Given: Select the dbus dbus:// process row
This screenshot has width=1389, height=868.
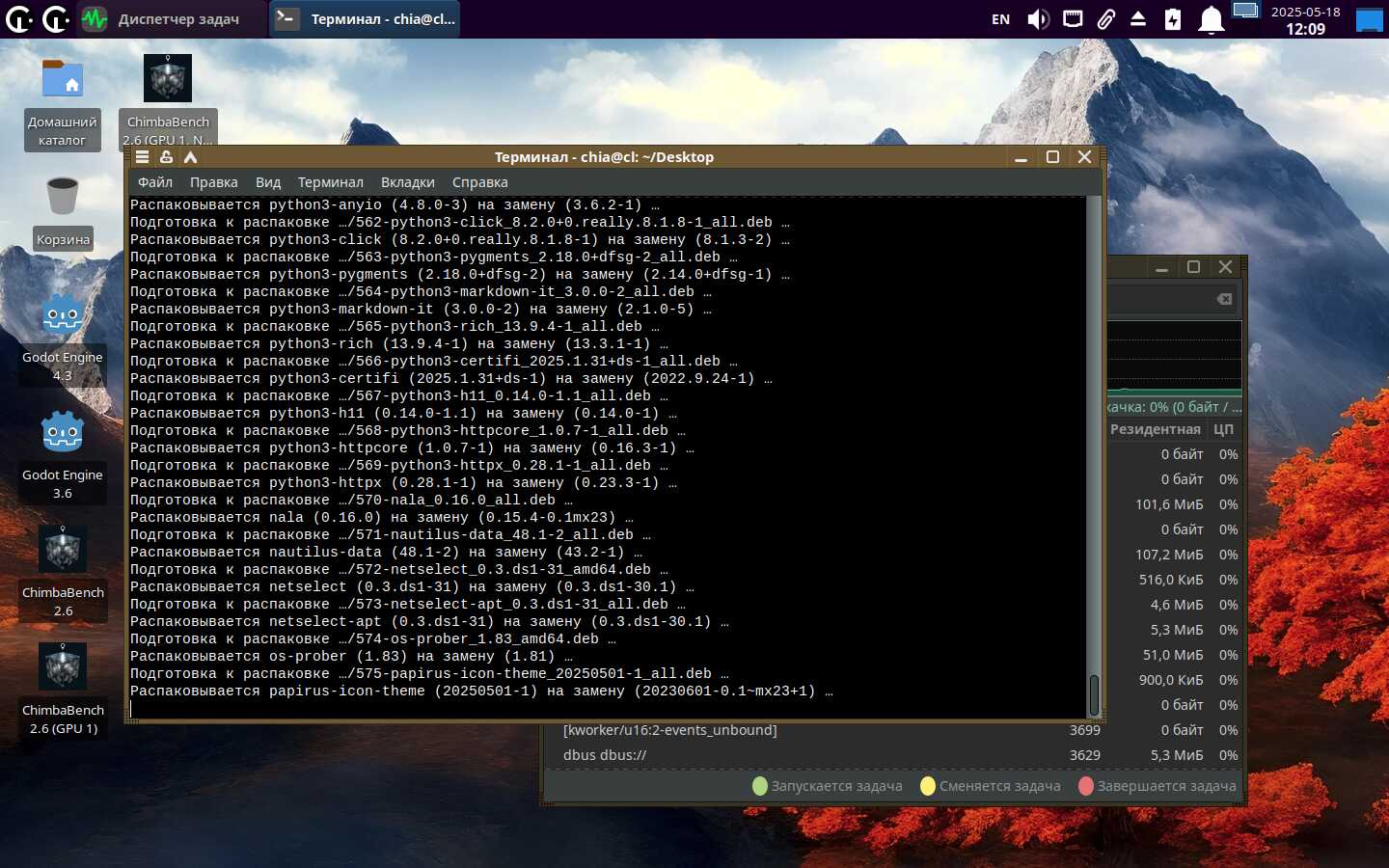Looking at the screenshot, I should (x=893, y=755).
